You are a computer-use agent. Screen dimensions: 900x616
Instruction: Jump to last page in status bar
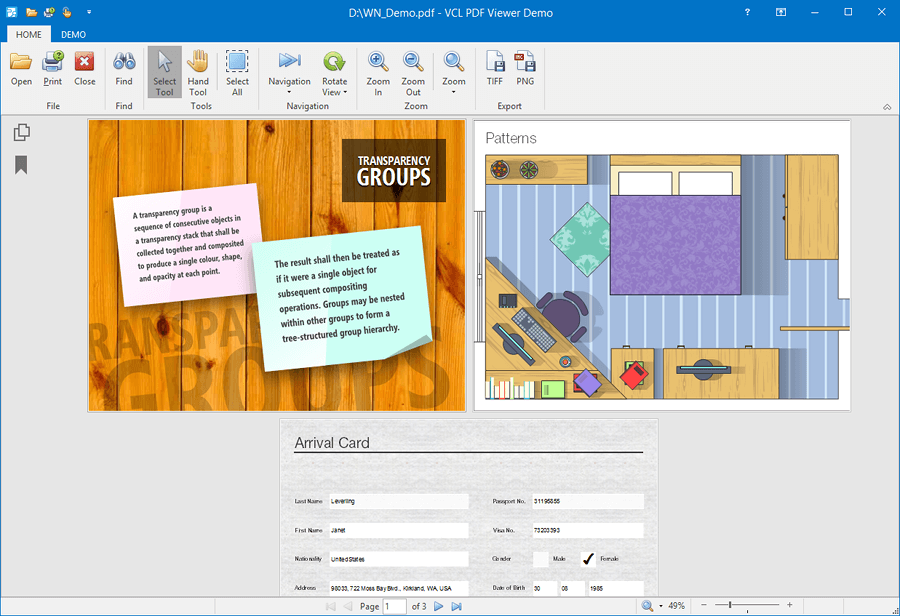[x=457, y=606]
